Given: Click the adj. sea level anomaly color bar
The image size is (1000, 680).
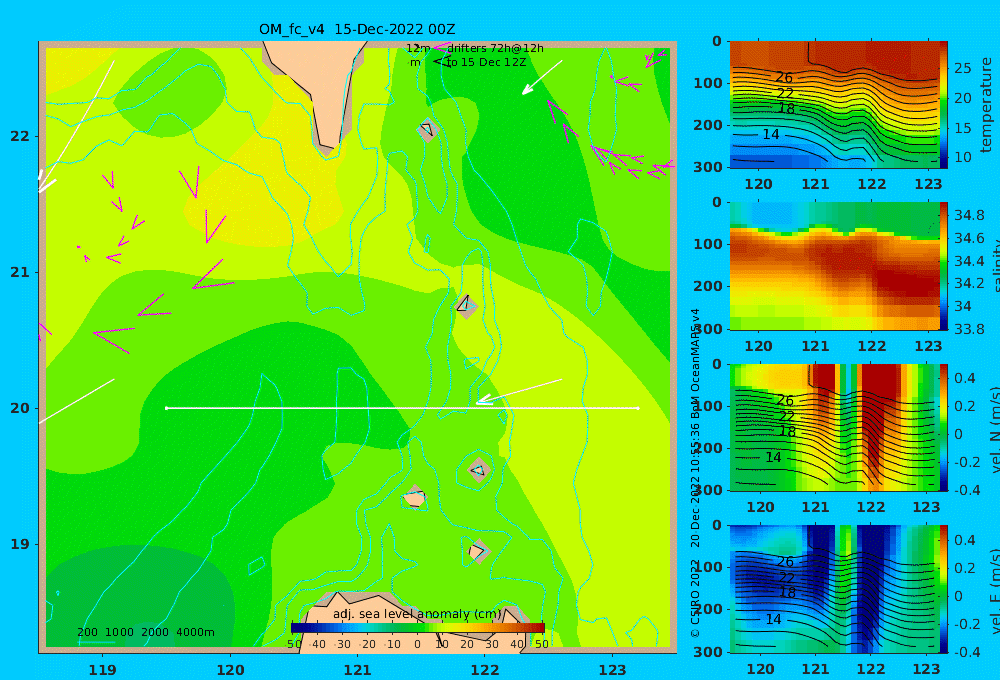Looking at the screenshot, I should 418,628.
